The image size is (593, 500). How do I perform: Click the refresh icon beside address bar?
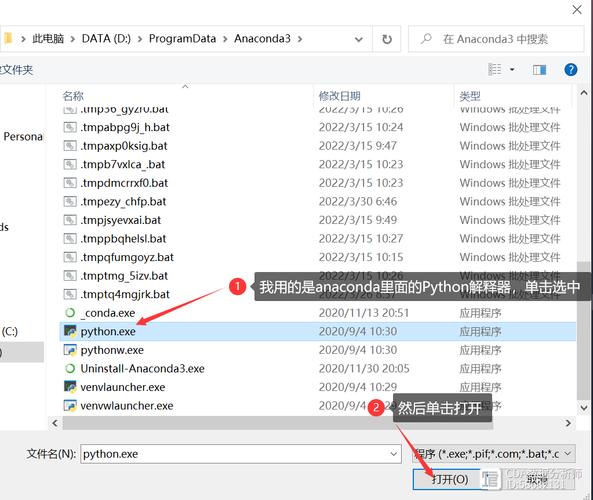(x=387, y=39)
